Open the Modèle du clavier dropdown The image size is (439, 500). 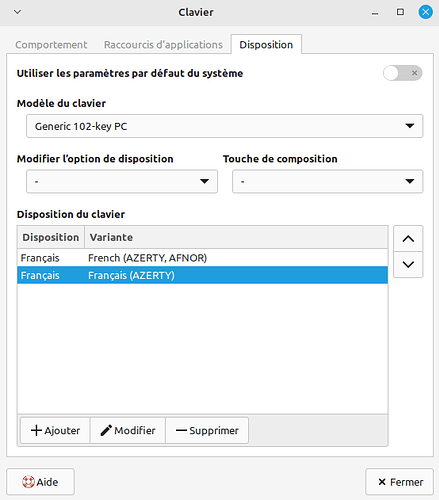225,126
